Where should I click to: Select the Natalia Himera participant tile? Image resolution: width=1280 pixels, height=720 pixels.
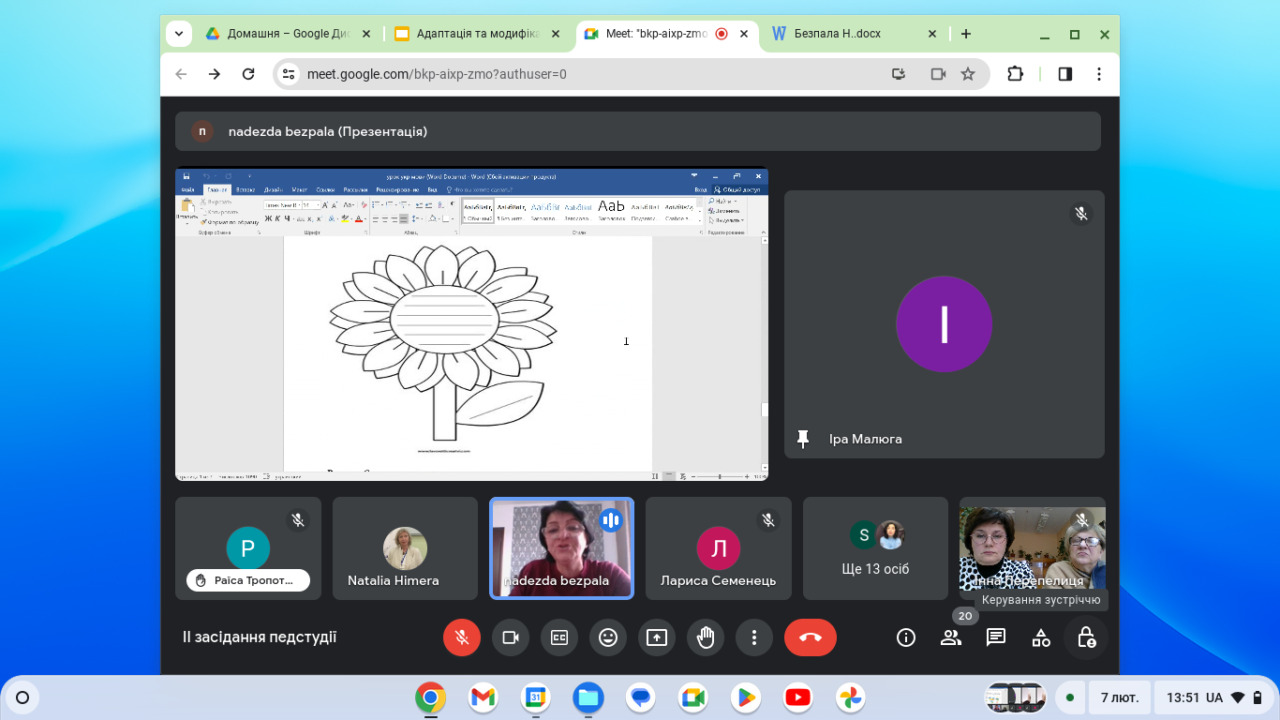coord(405,548)
